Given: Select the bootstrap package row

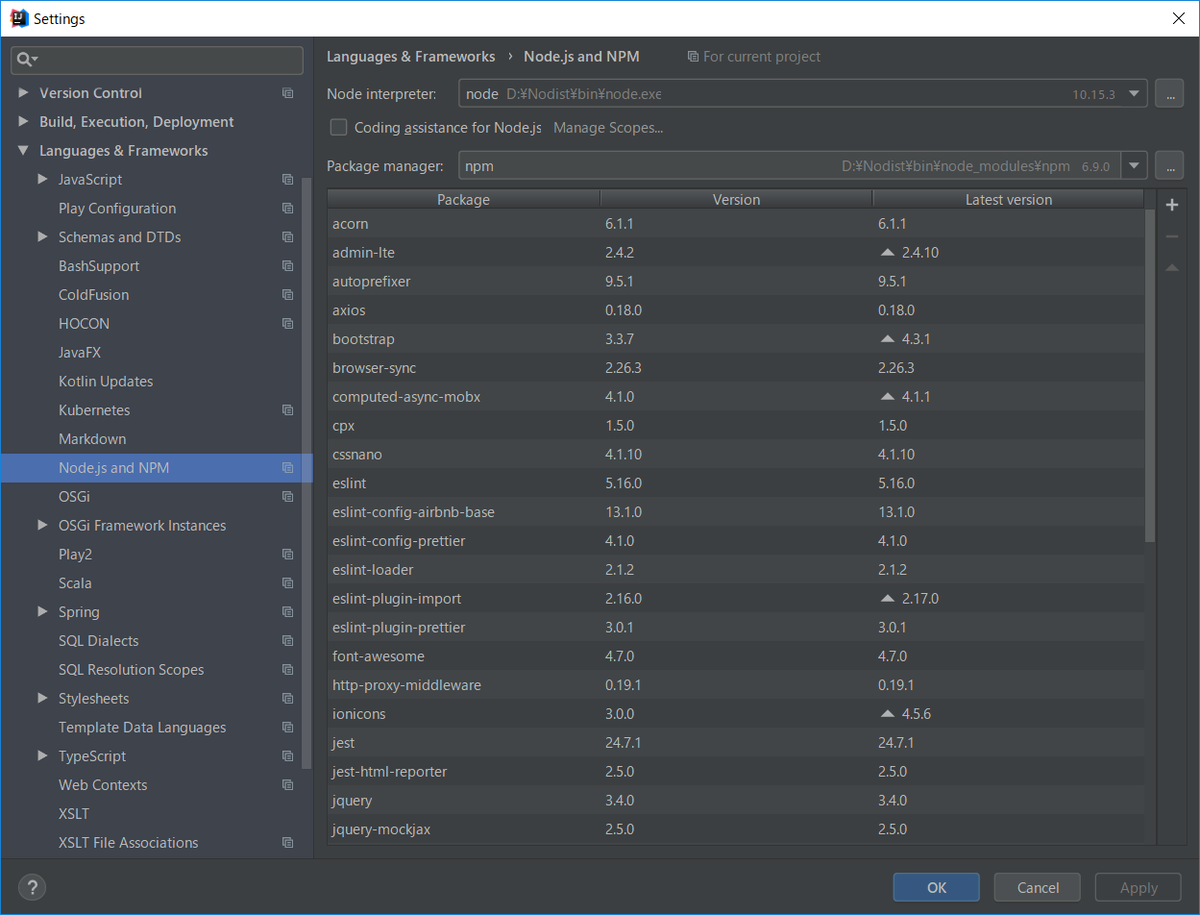Looking at the screenshot, I should tap(736, 339).
